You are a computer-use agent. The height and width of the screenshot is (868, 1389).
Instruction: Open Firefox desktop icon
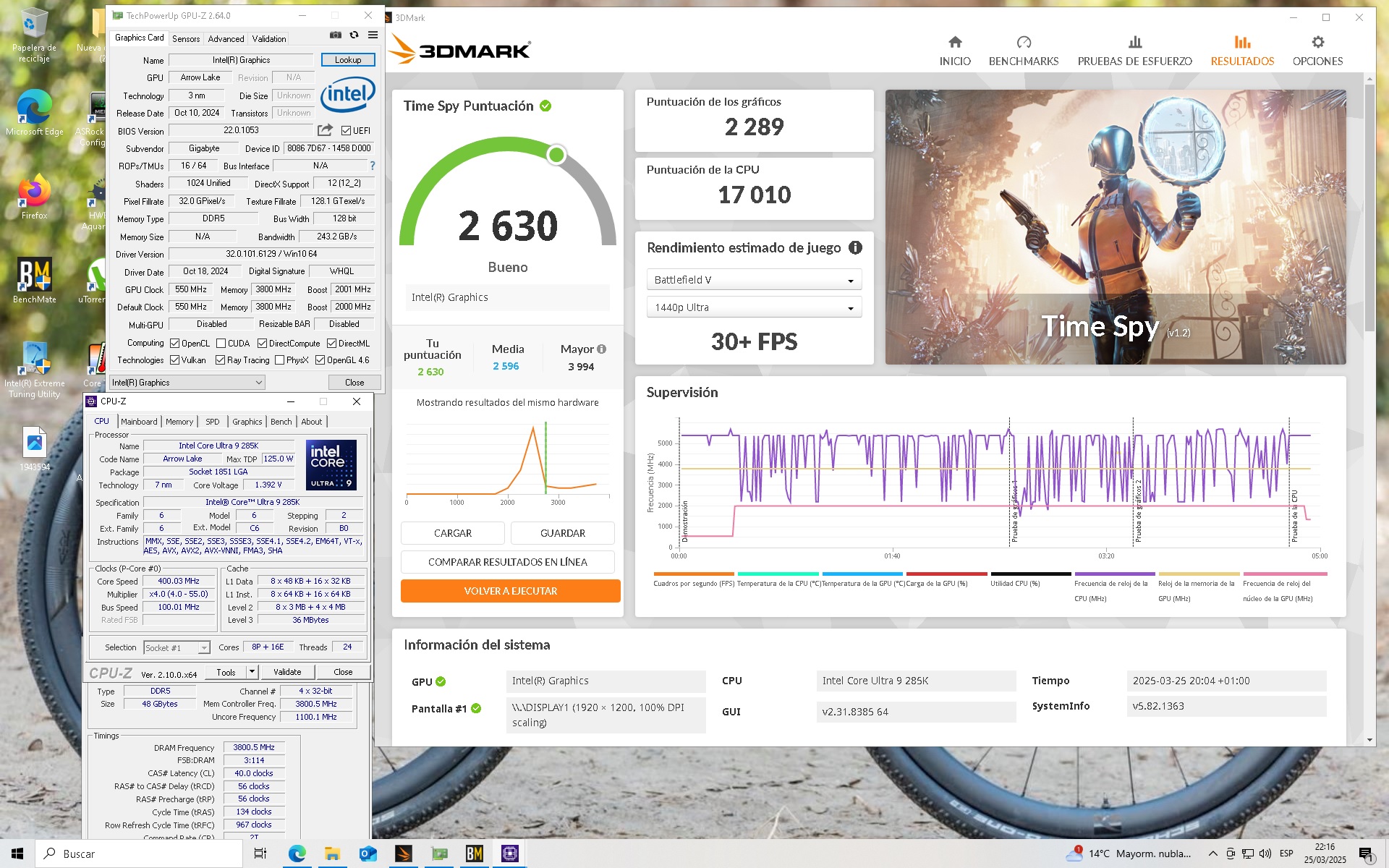click(x=34, y=197)
